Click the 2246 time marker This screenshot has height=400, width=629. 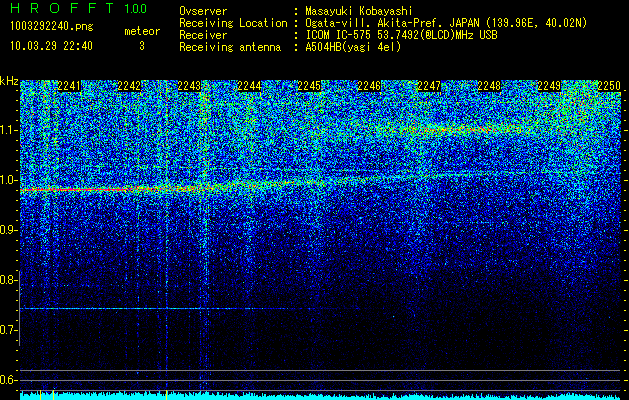point(369,86)
